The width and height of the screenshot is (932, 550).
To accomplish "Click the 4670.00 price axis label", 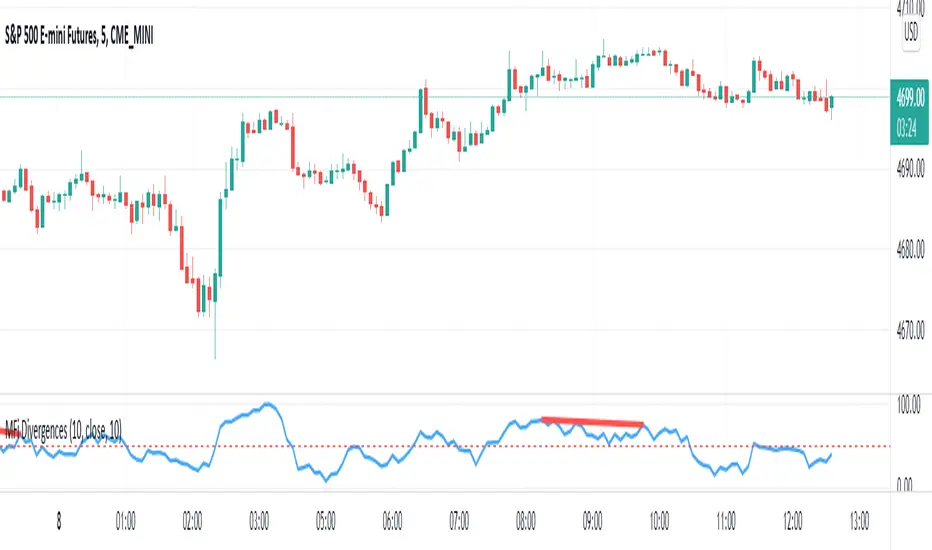I will [912, 330].
